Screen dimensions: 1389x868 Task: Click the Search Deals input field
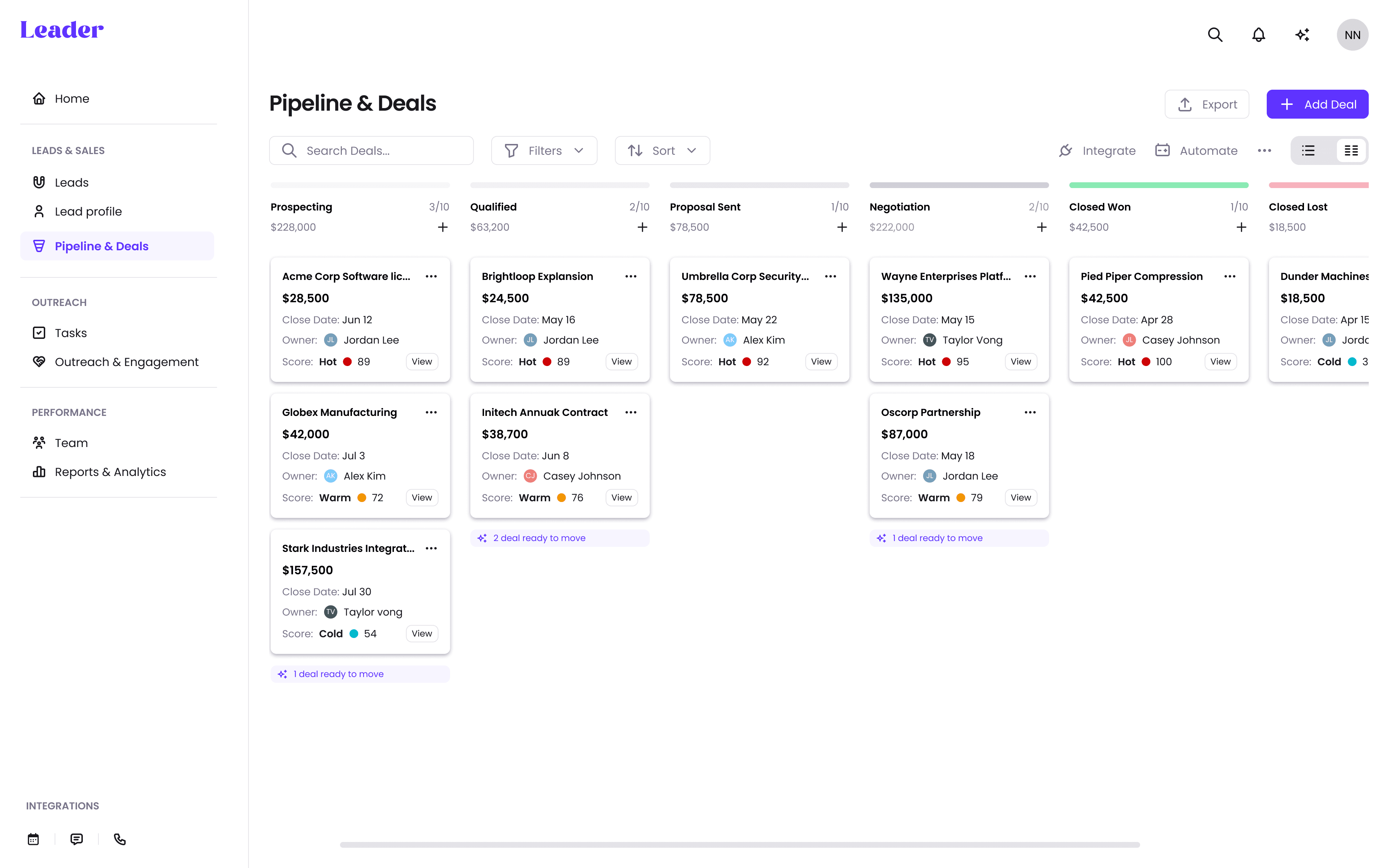379,150
